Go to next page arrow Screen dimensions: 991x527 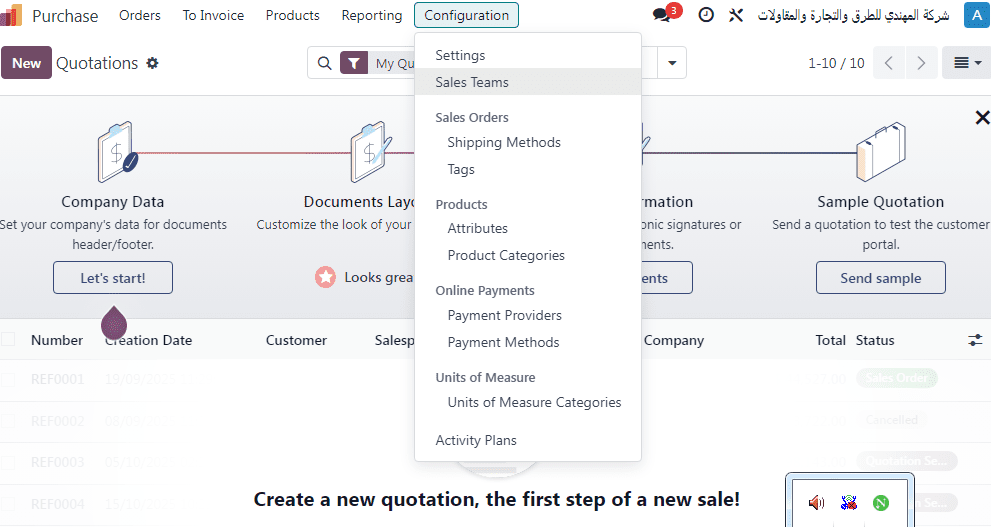click(x=921, y=63)
